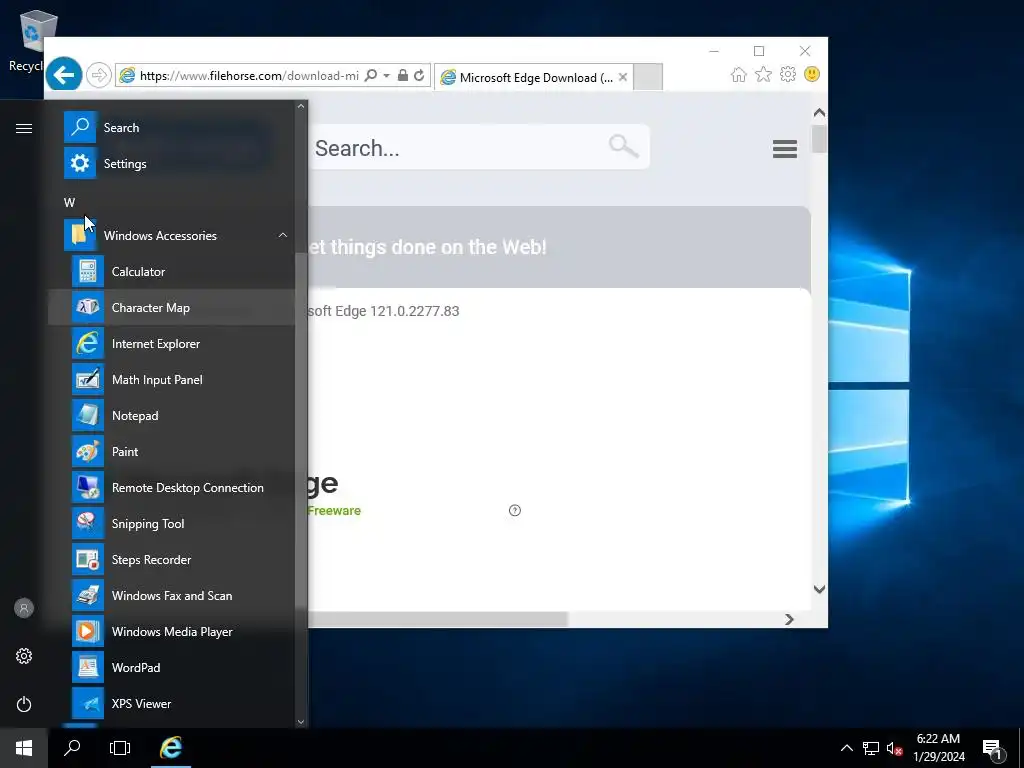Go to the Internet Explorer home page
Screen dimensions: 1024x768
739,74
